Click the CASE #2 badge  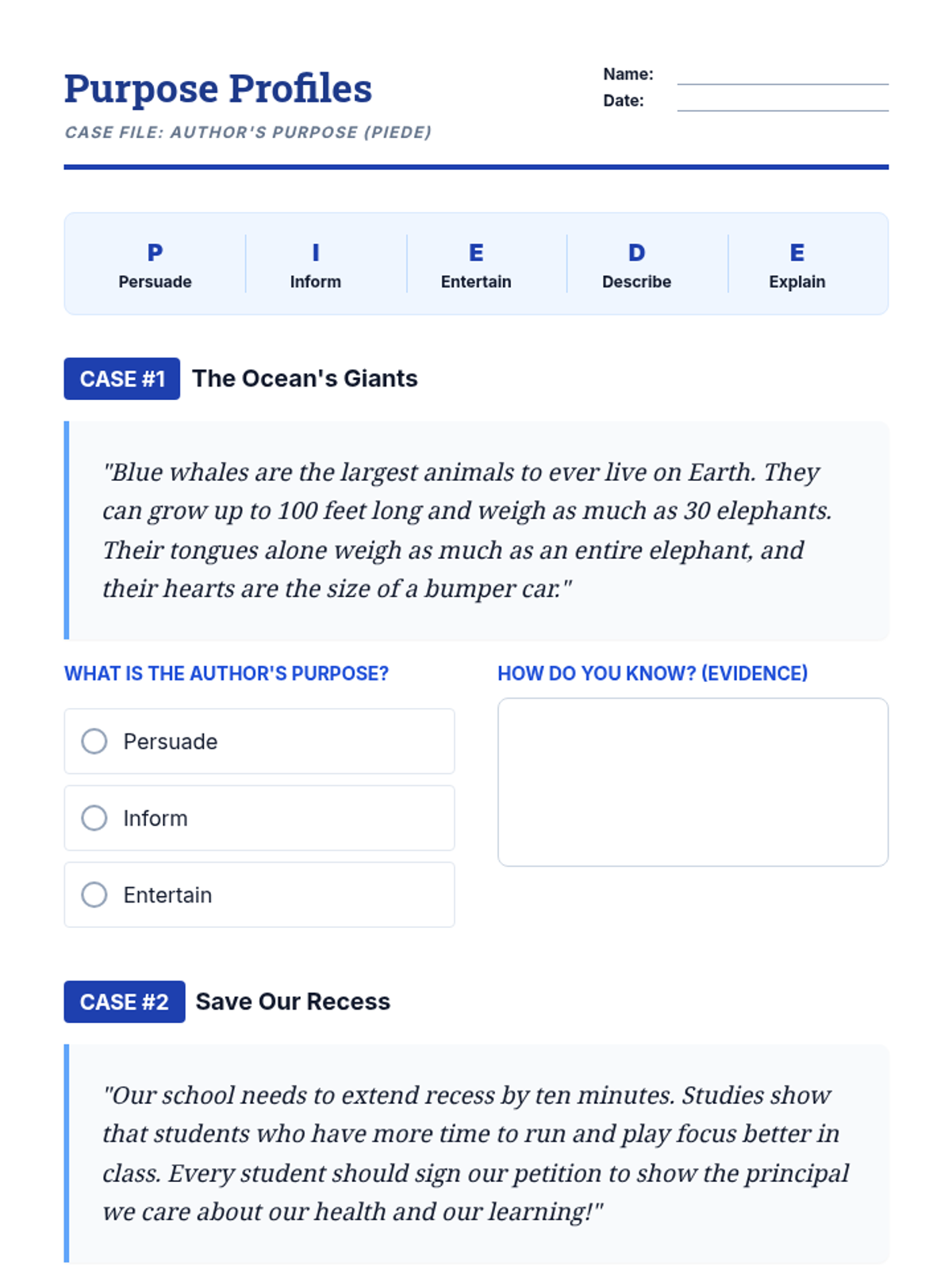(x=125, y=1002)
